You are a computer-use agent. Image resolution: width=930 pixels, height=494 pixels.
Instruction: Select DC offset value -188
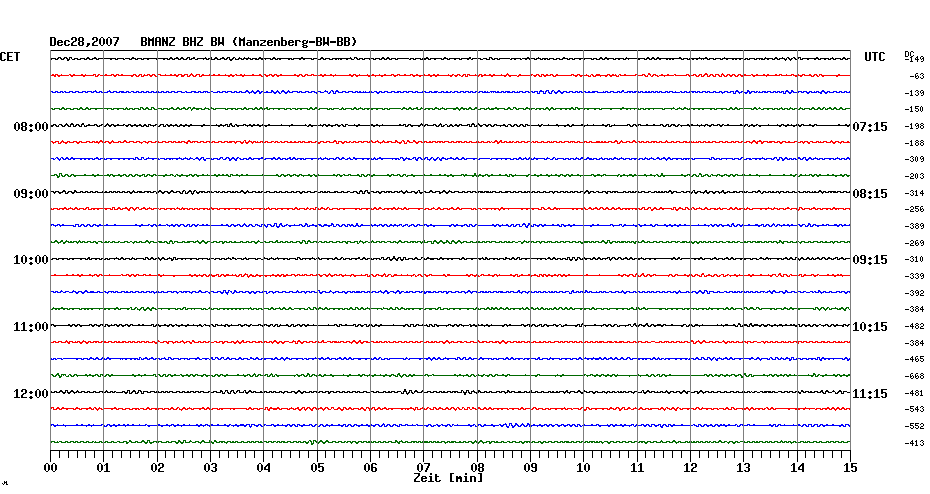coord(914,143)
